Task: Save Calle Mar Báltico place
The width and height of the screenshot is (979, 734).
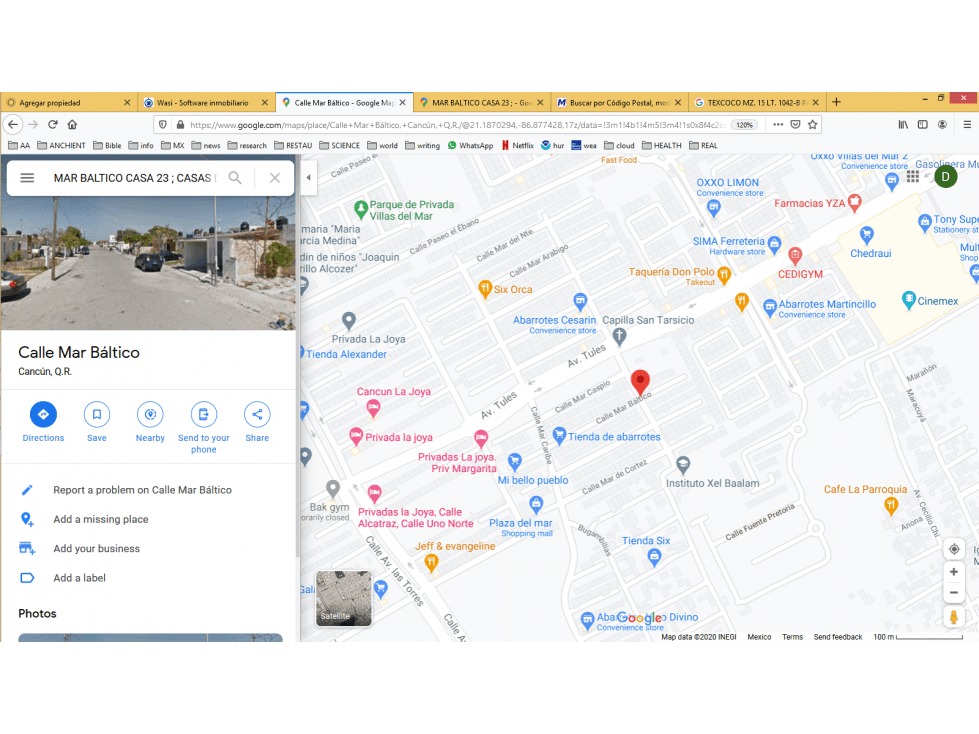Action: point(97,414)
